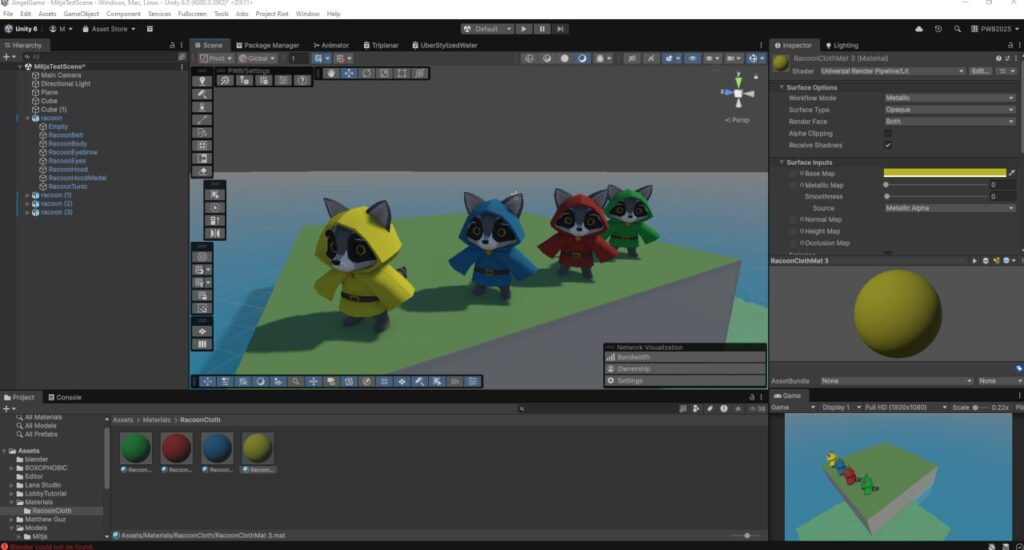Open the Surface Type dropdown

[x=949, y=110]
